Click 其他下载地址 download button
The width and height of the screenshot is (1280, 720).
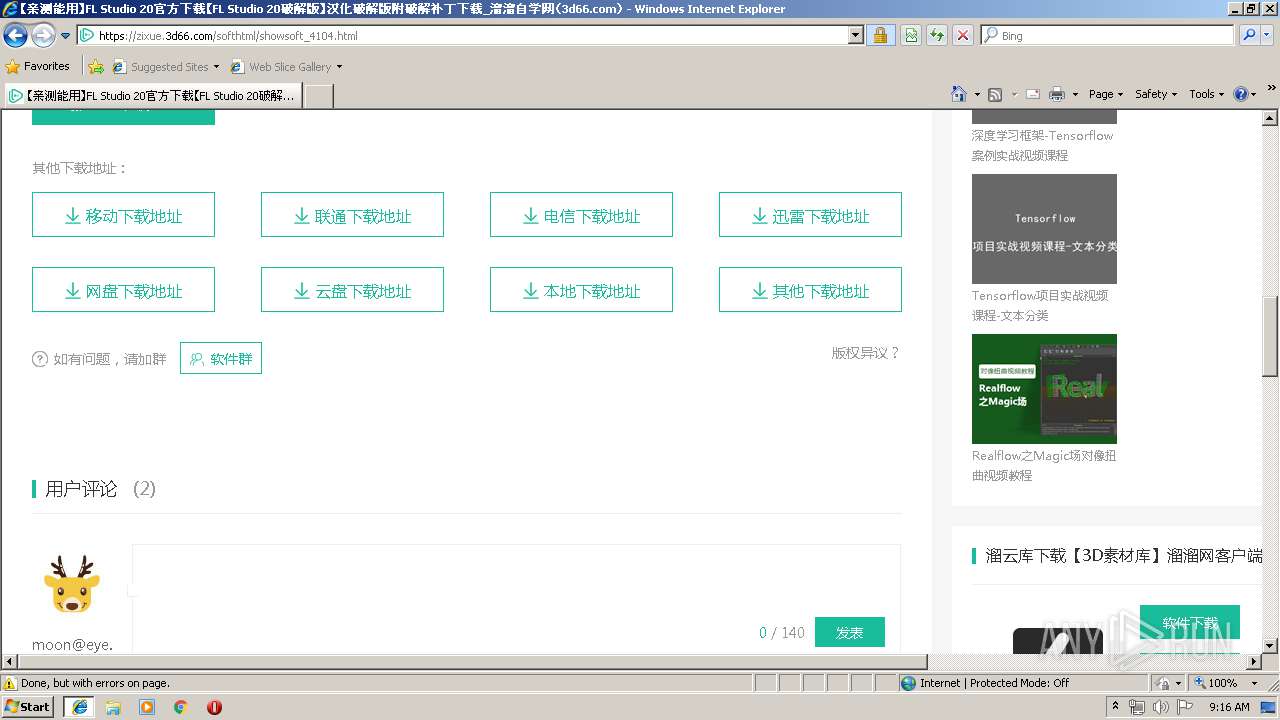[810, 290]
